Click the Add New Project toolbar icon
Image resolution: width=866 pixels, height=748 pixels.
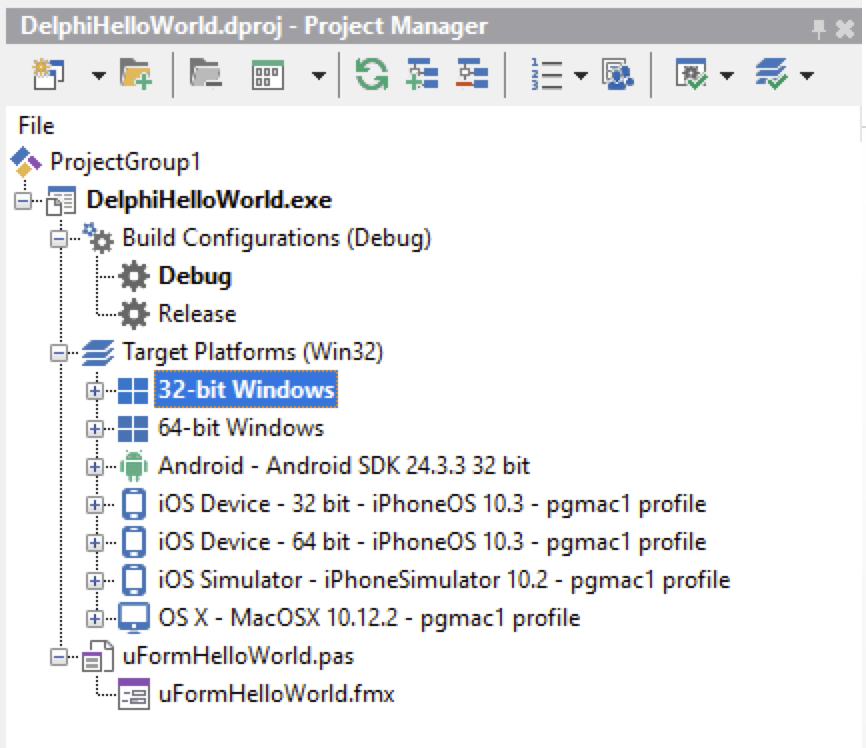48,74
